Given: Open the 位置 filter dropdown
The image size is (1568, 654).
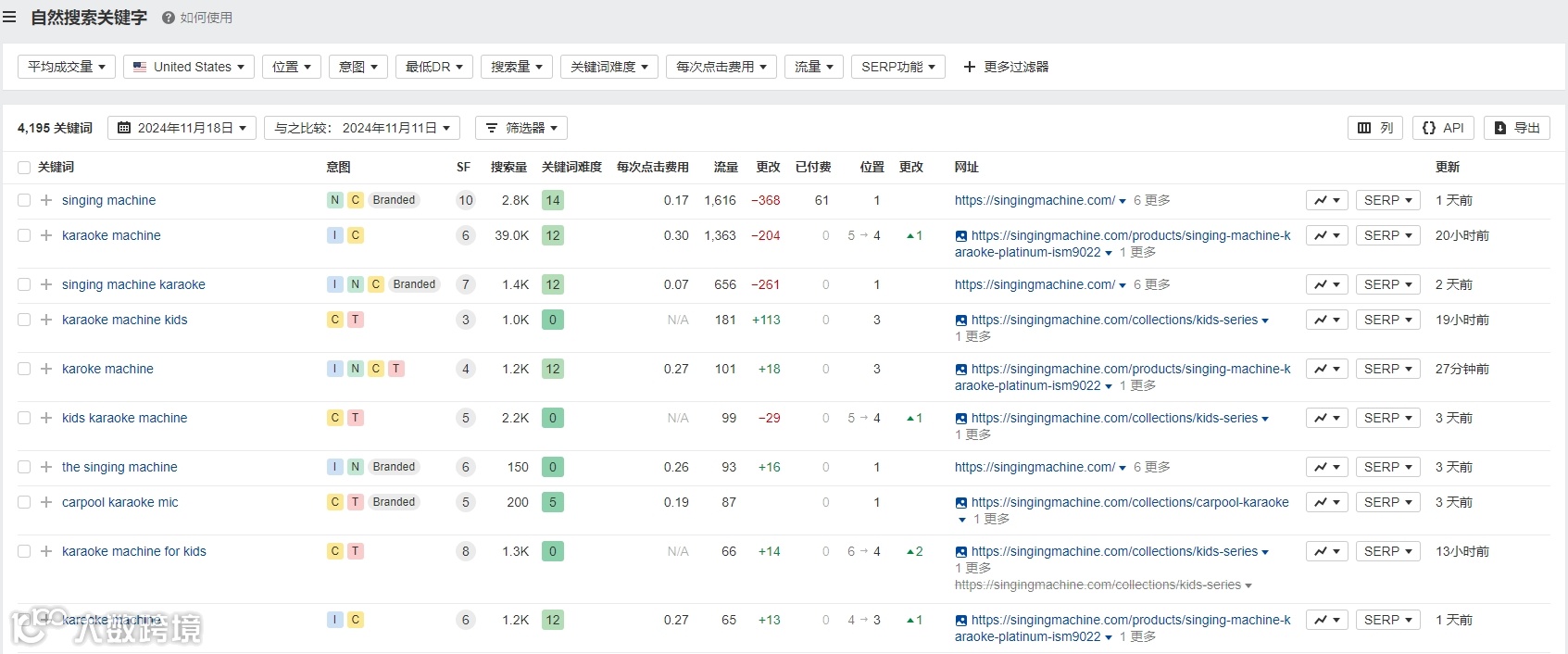Looking at the screenshot, I should [x=292, y=67].
